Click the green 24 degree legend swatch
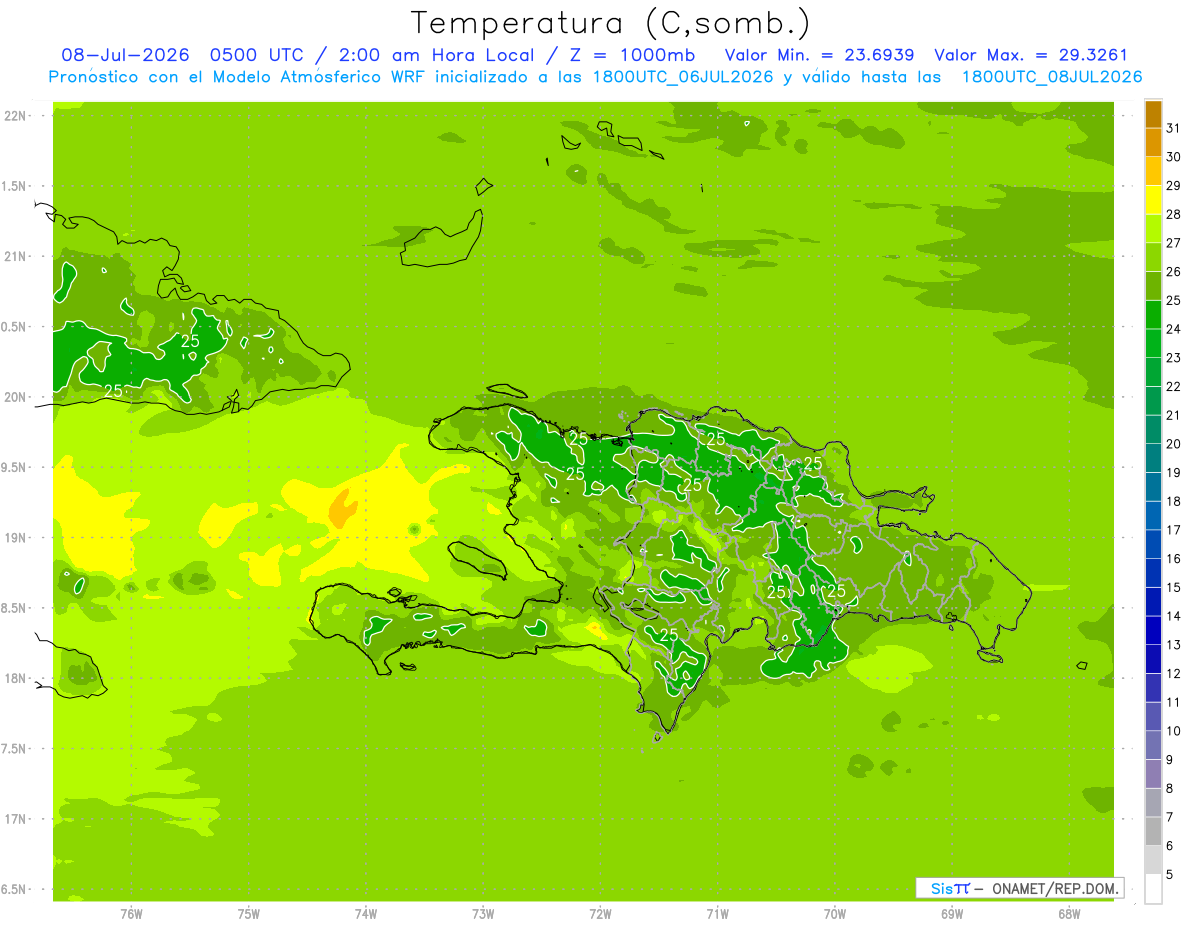The image size is (1200, 927). click(x=1153, y=316)
